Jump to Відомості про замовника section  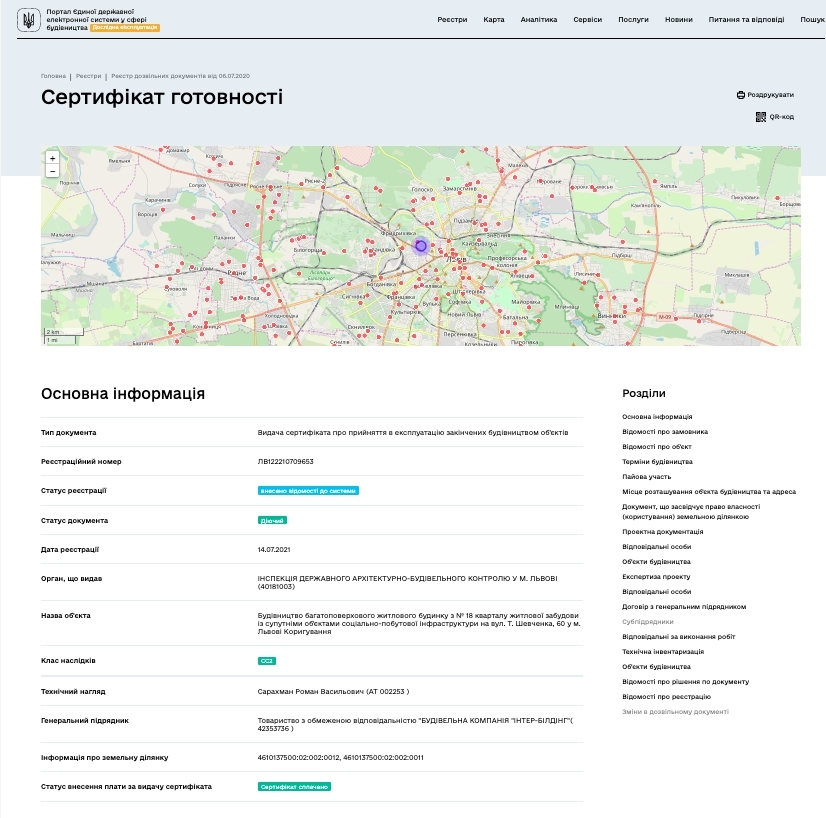(665, 431)
